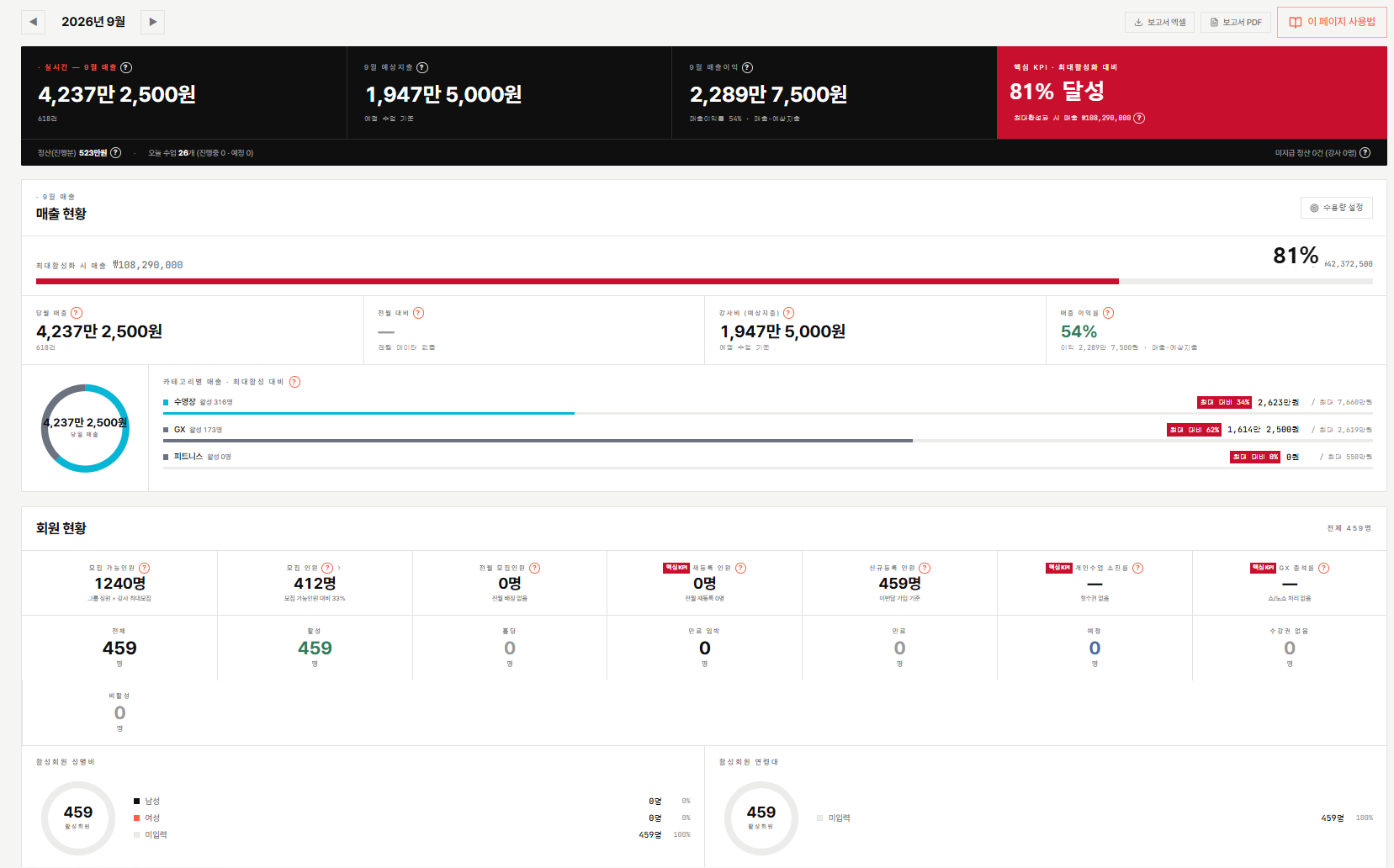Click the 보고서 엑셀 download button
Viewport: 1394px width, 868px height.
coord(1159,22)
